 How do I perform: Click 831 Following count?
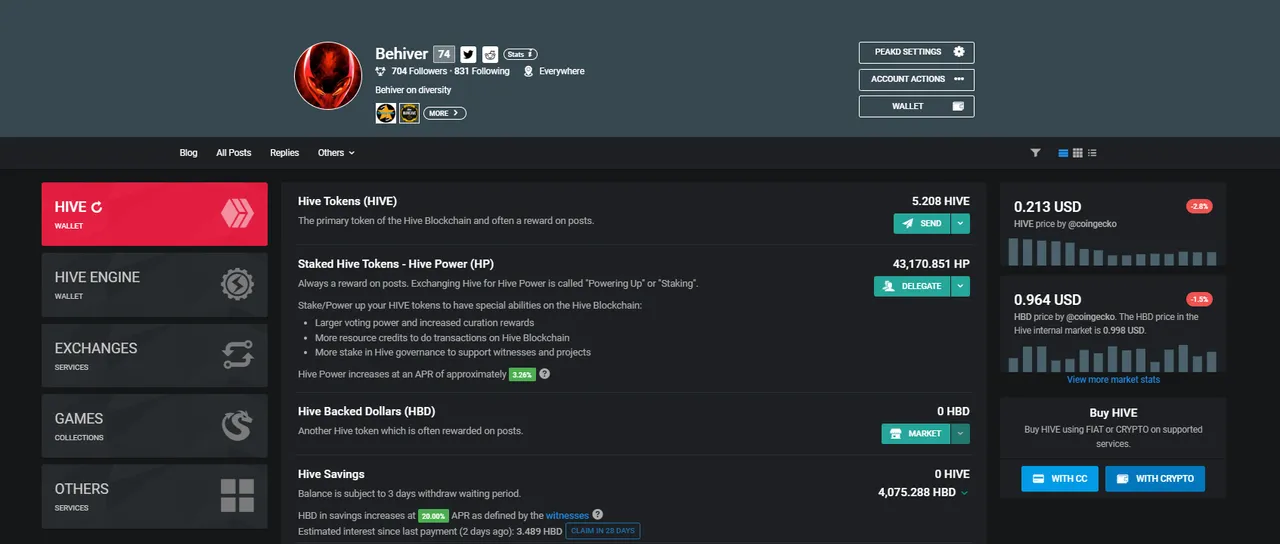(482, 71)
